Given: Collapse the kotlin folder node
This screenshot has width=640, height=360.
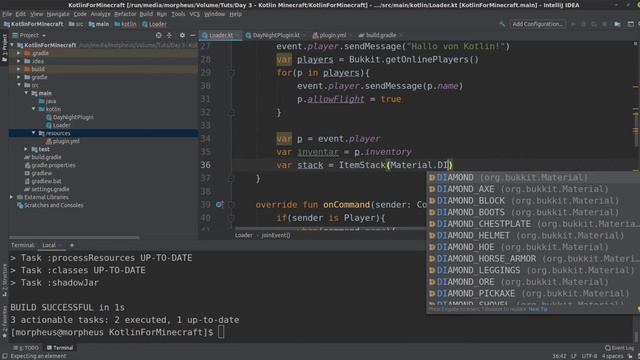Looking at the screenshot, I should click(x=33, y=109).
